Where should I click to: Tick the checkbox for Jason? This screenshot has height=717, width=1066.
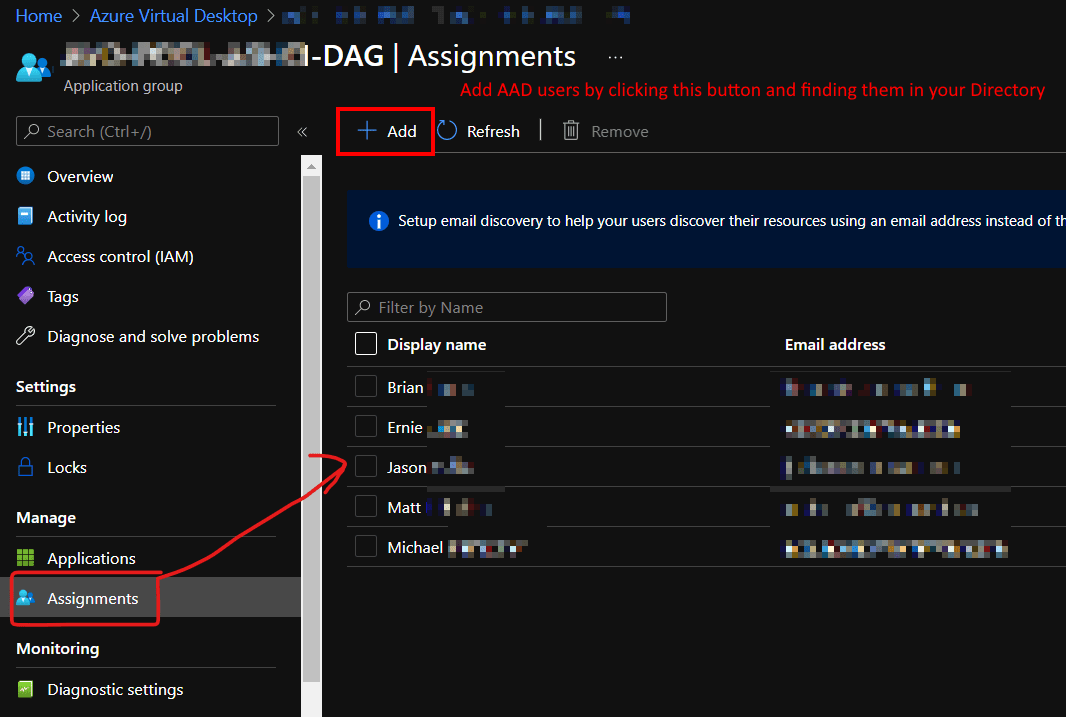coord(366,467)
